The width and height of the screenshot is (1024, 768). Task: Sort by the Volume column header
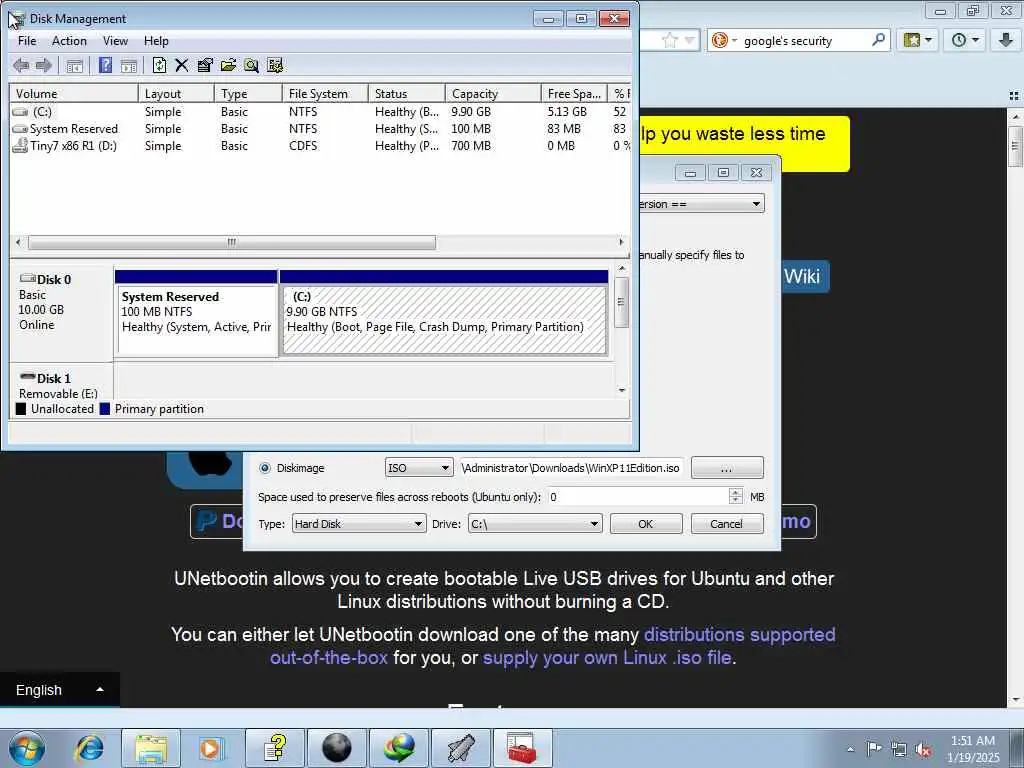[74, 93]
